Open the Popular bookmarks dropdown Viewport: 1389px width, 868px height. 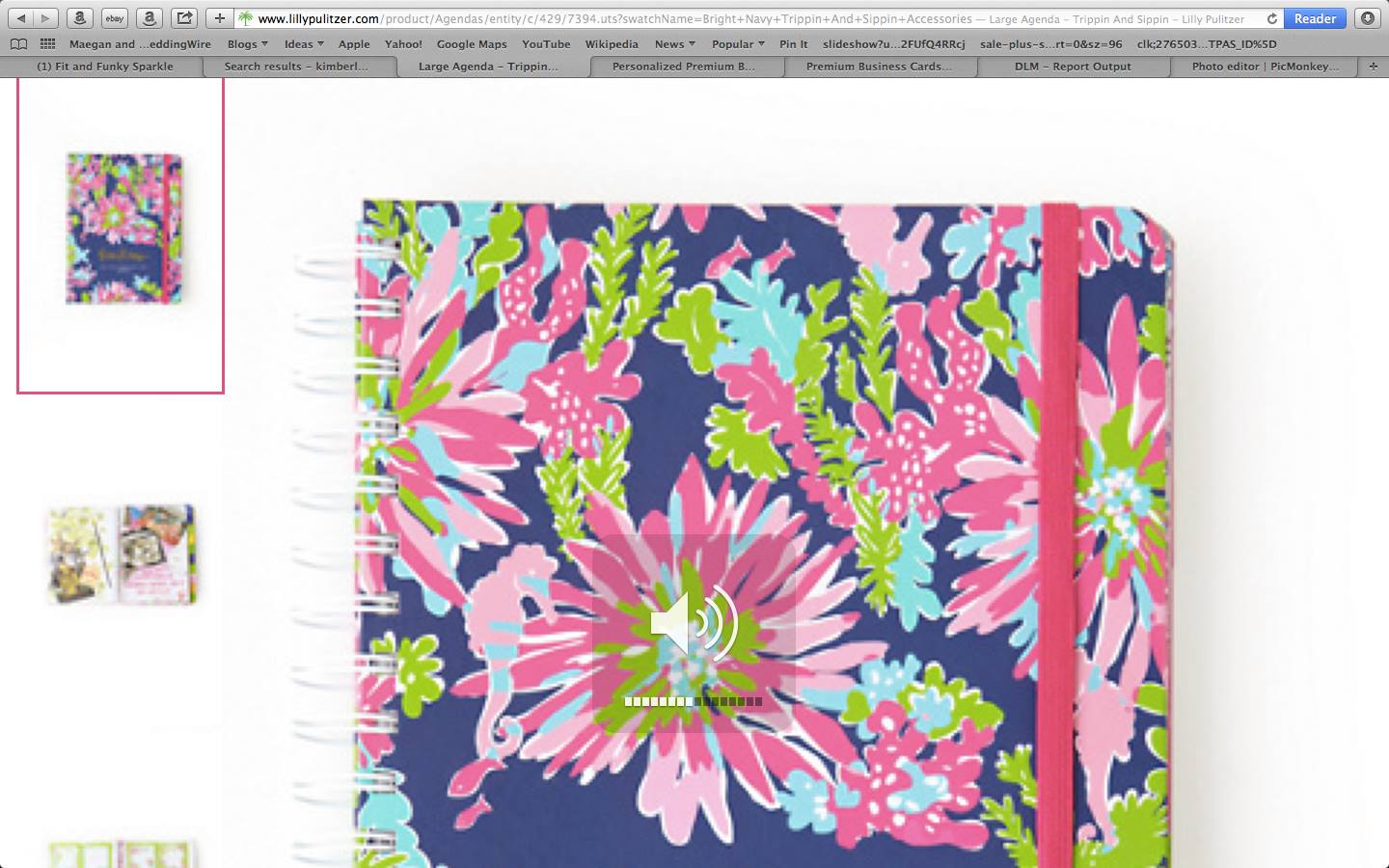click(x=737, y=44)
